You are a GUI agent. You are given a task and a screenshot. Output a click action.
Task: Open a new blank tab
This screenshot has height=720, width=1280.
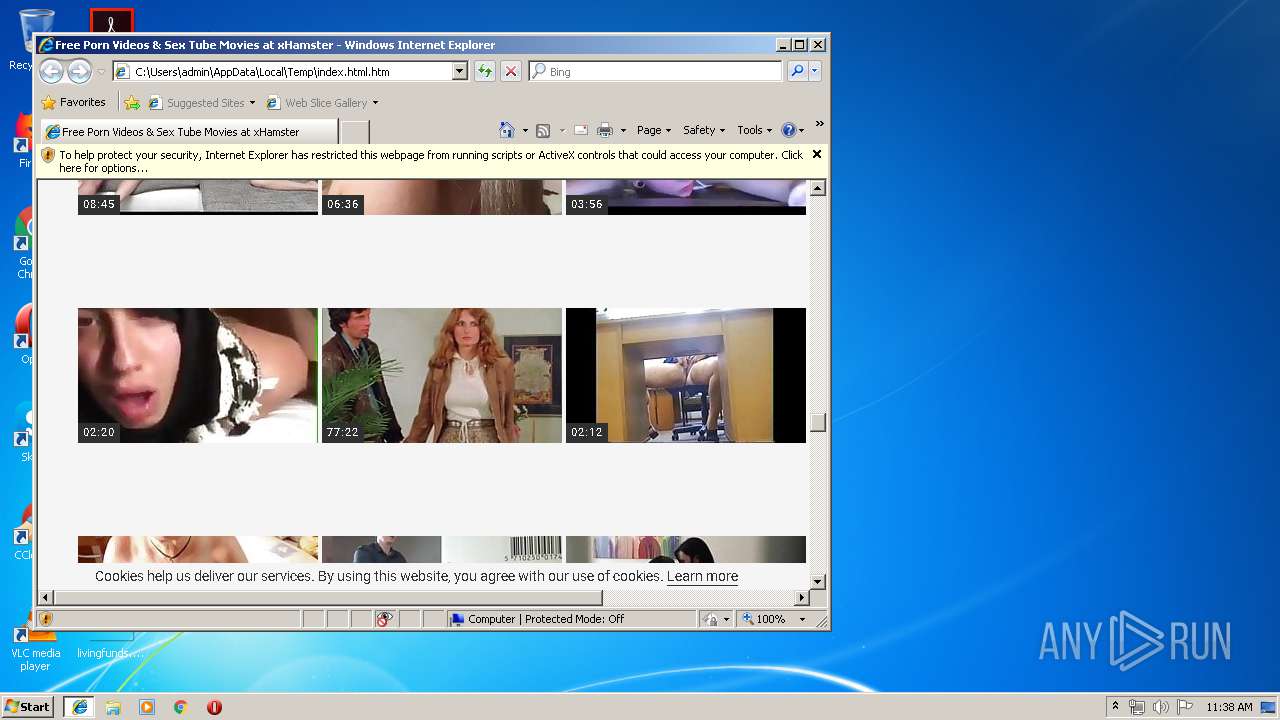tap(355, 131)
